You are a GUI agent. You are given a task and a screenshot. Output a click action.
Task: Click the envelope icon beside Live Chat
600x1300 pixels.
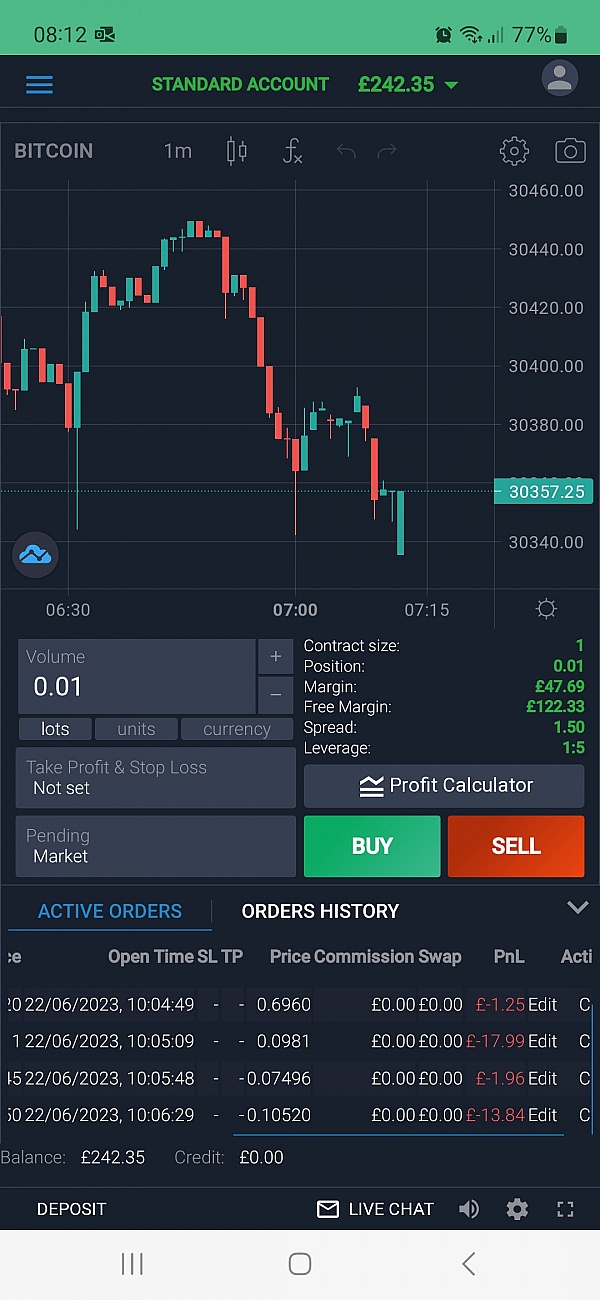point(328,1209)
